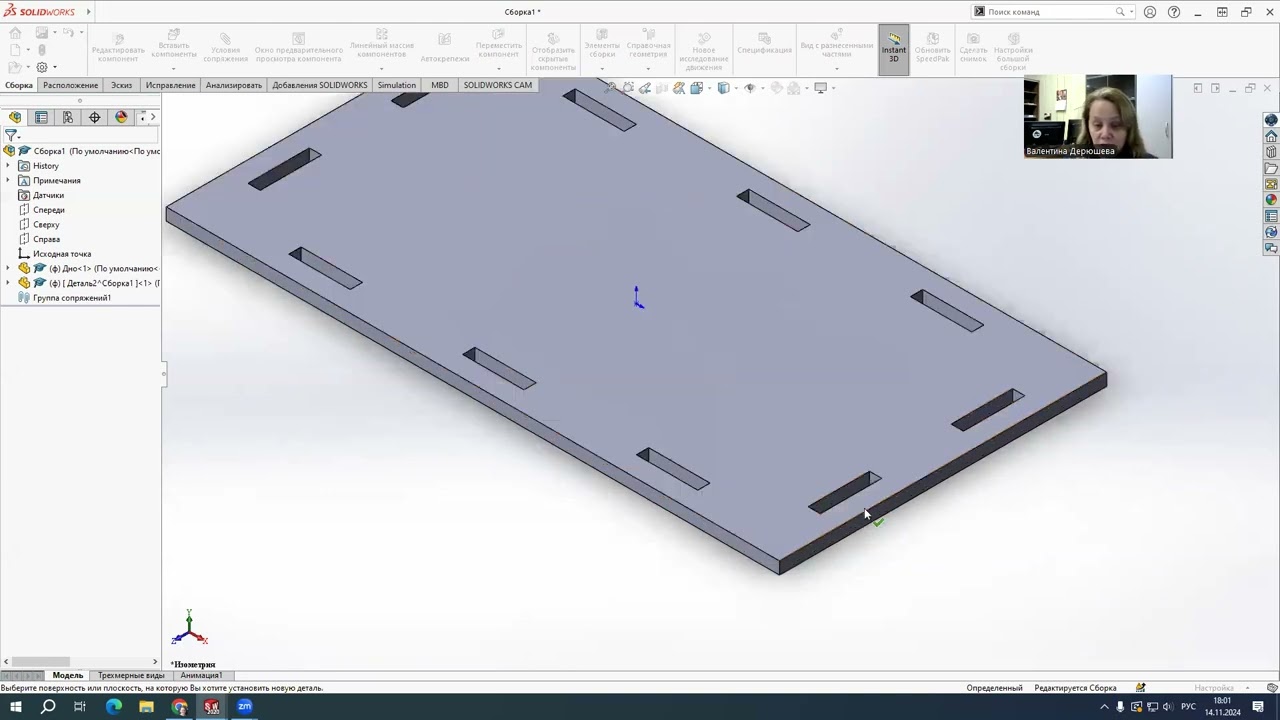The height and width of the screenshot is (720, 1280).
Task: Switch to Трехмерные виды bottom tab
Action: tap(131, 675)
